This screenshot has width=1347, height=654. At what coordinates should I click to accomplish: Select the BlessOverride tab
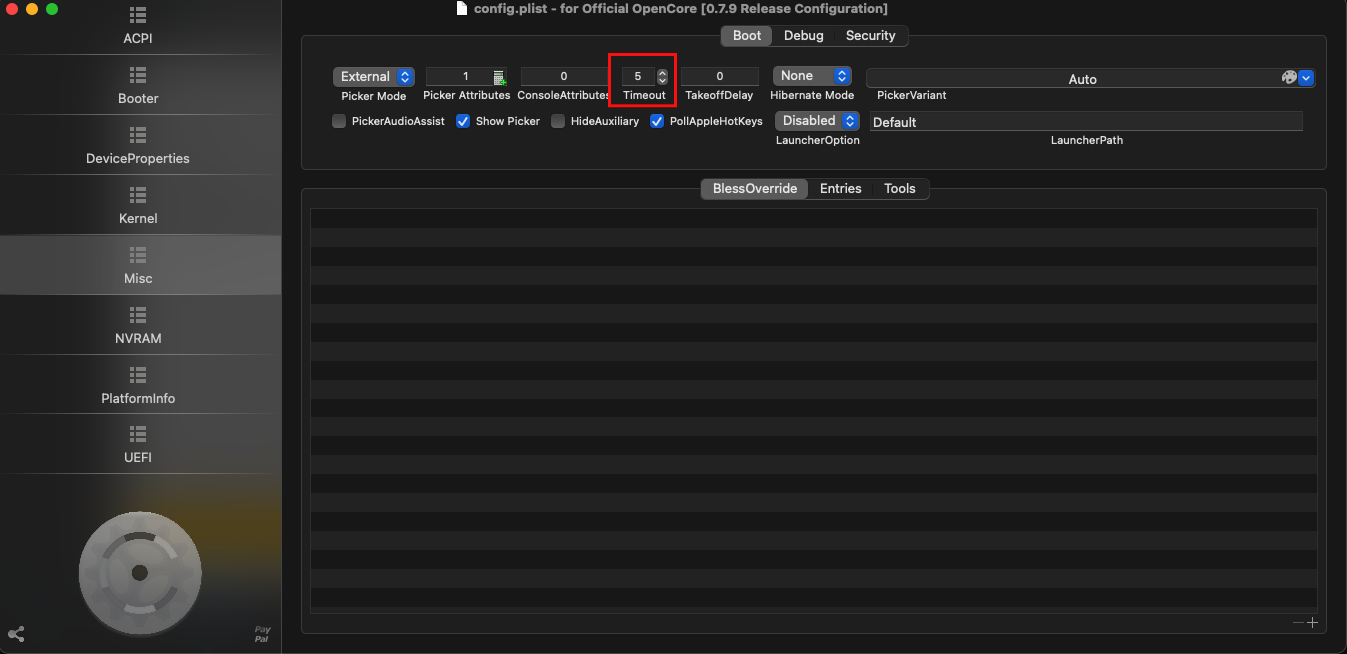[755, 189]
